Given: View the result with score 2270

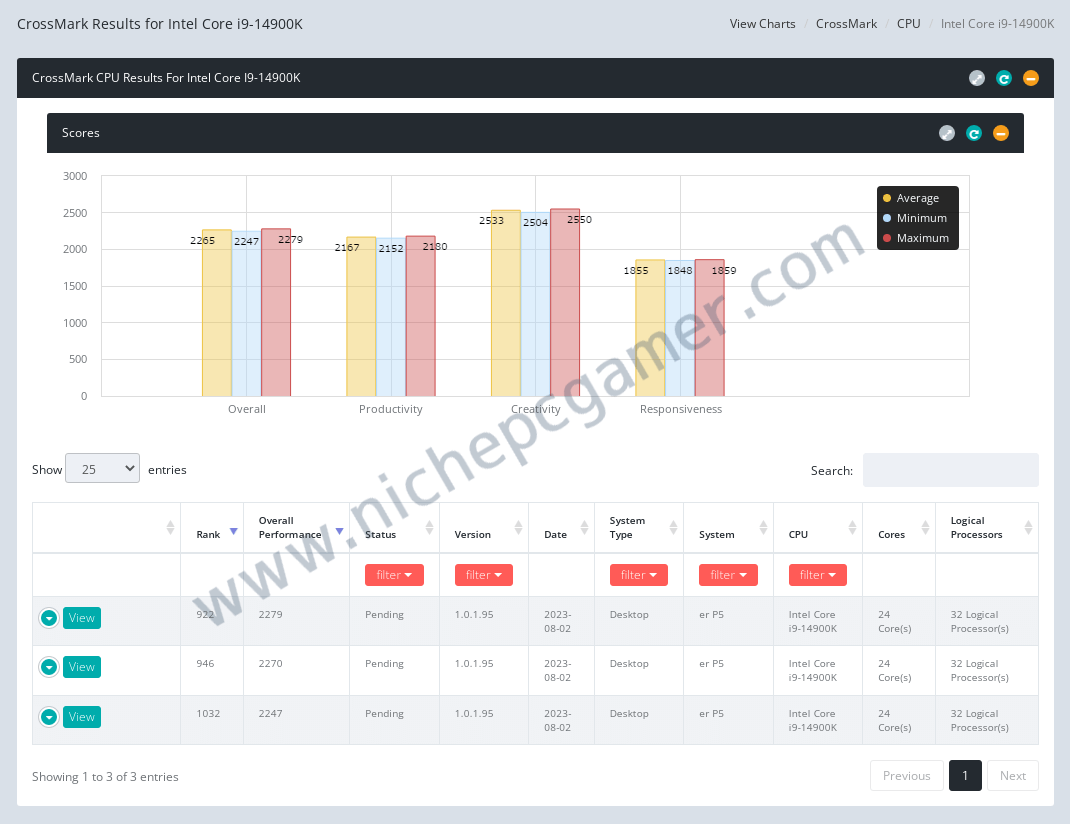Looking at the screenshot, I should [x=82, y=667].
